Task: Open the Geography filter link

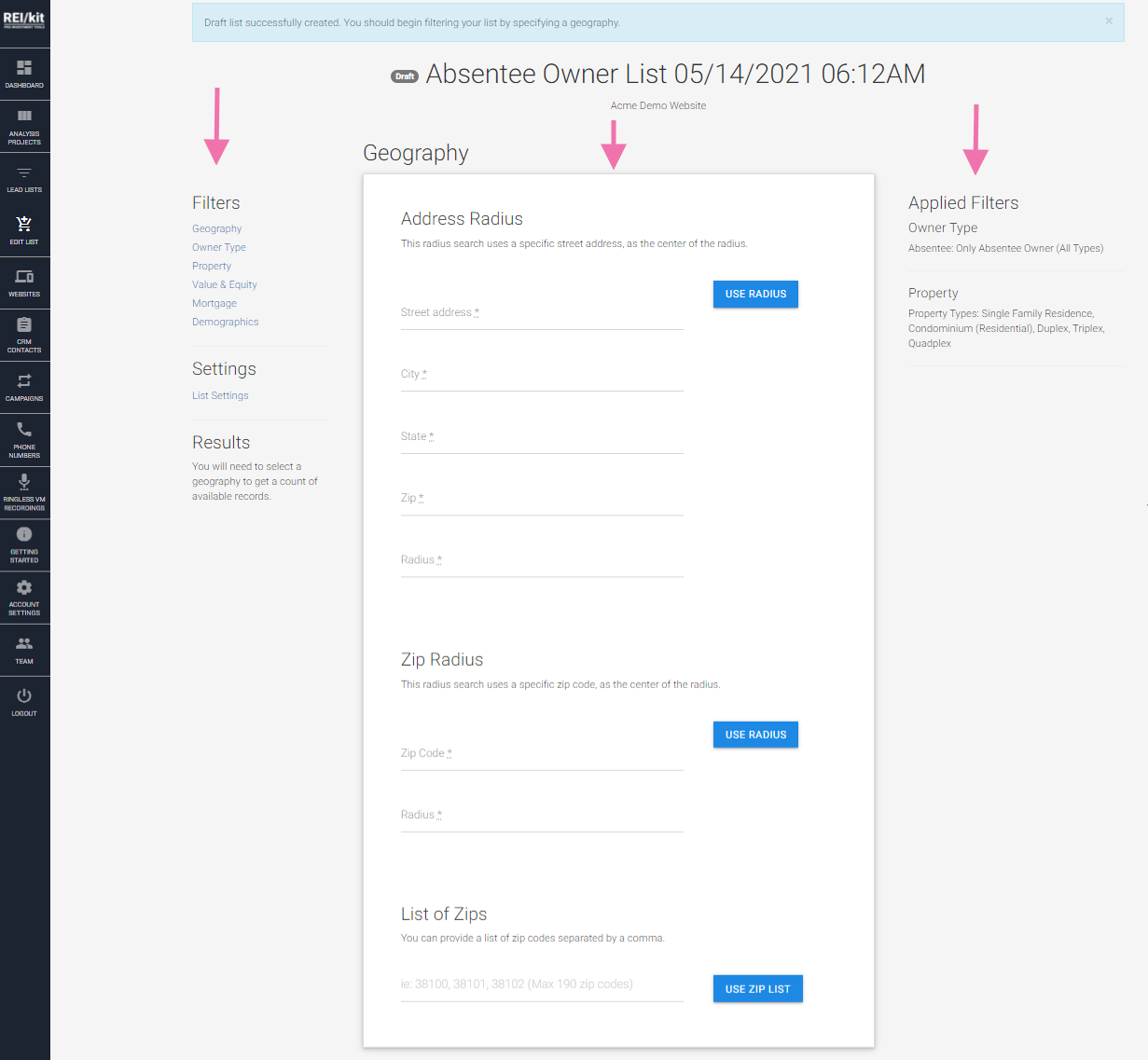Action: pyautogui.click(x=216, y=228)
